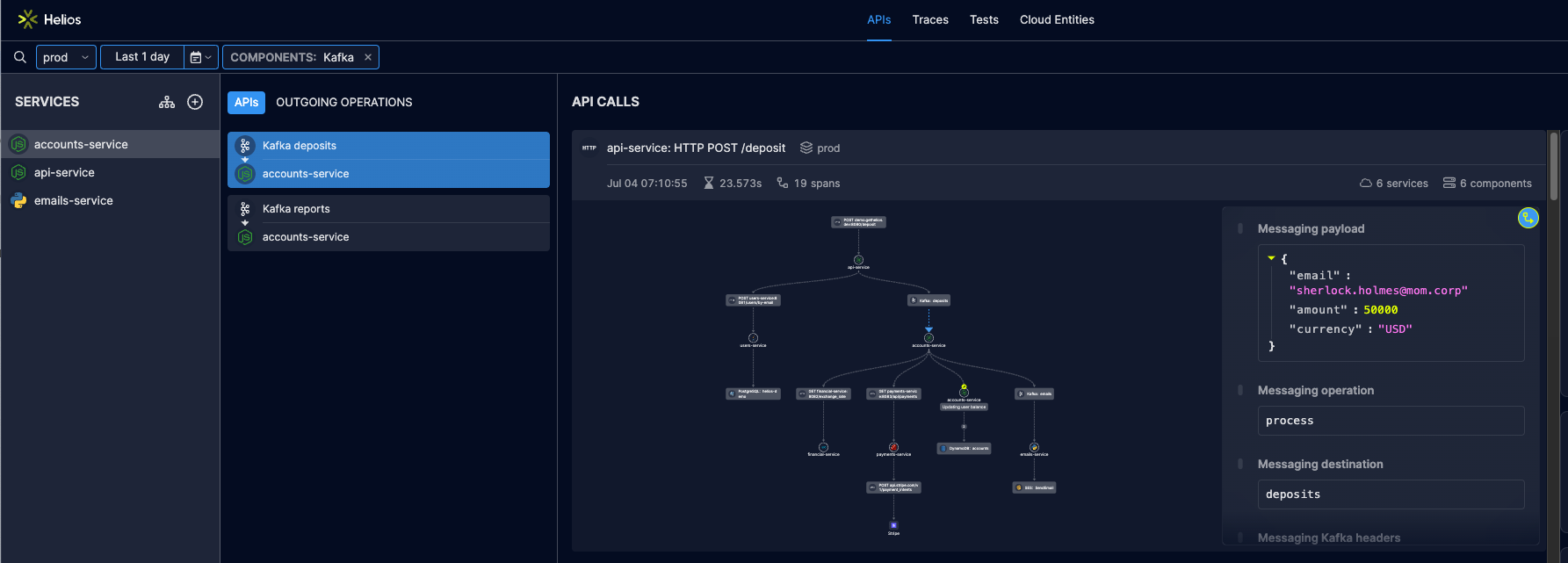Click the stack icon next to 6 components

point(1449,183)
